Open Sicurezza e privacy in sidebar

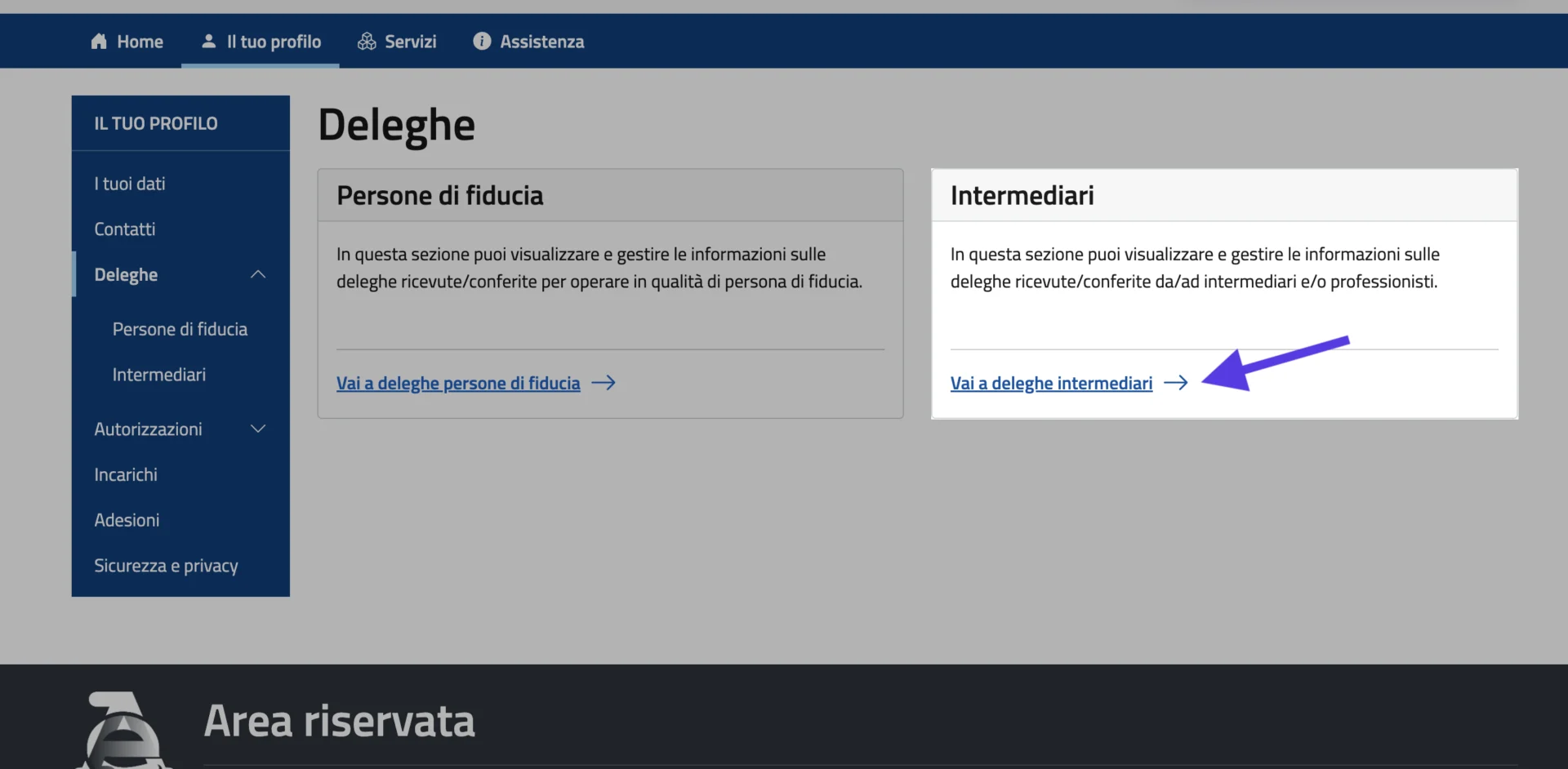point(166,566)
